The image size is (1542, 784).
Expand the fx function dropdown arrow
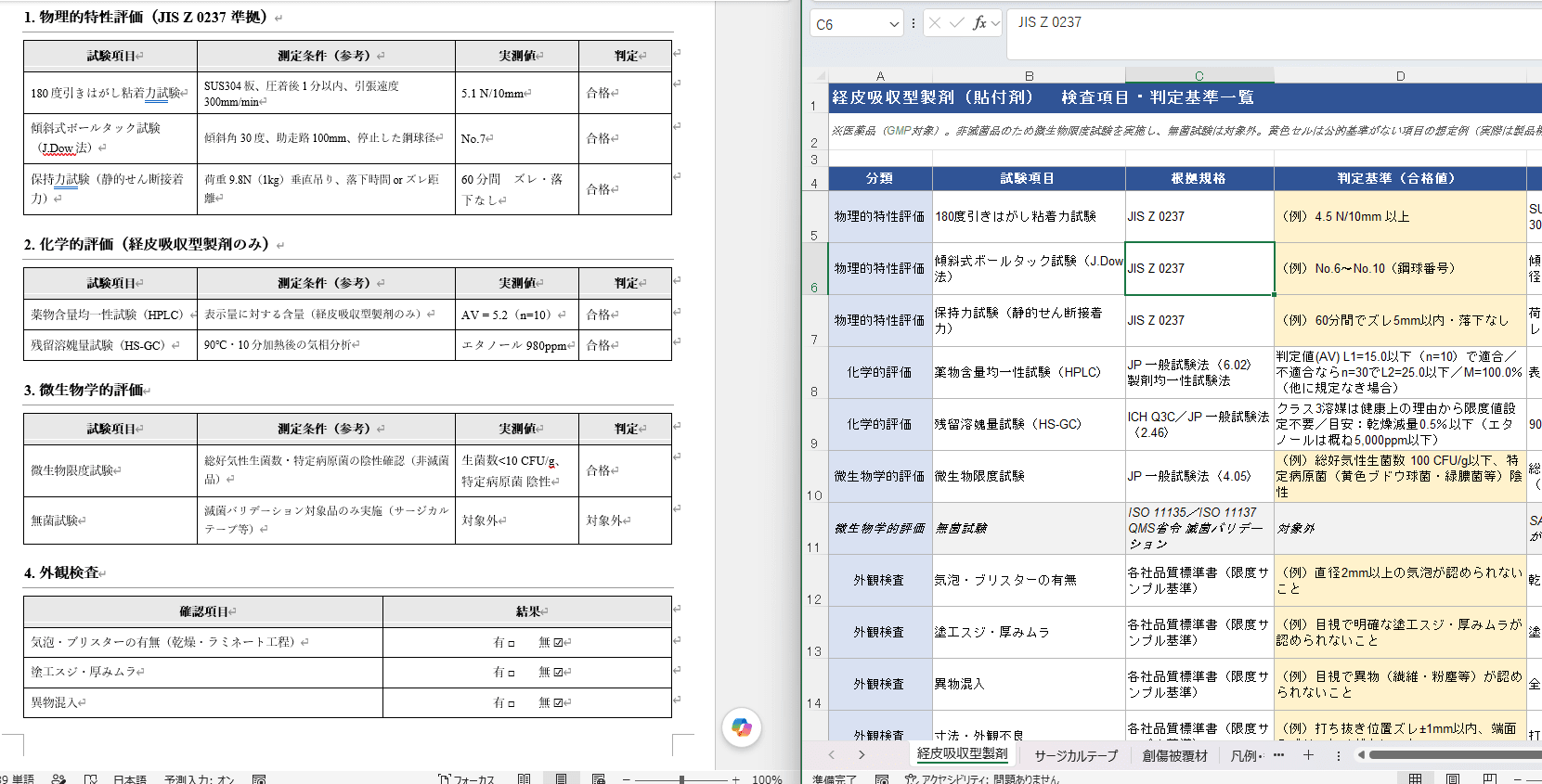tap(995, 23)
